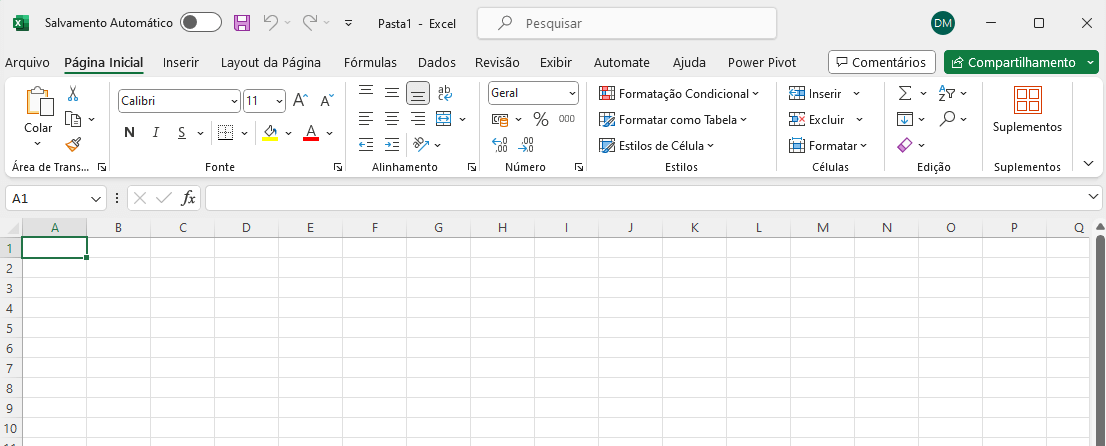Click the Find and Select magnifier icon
This screenshot has width=1106, height=446.
click(947, 119)
